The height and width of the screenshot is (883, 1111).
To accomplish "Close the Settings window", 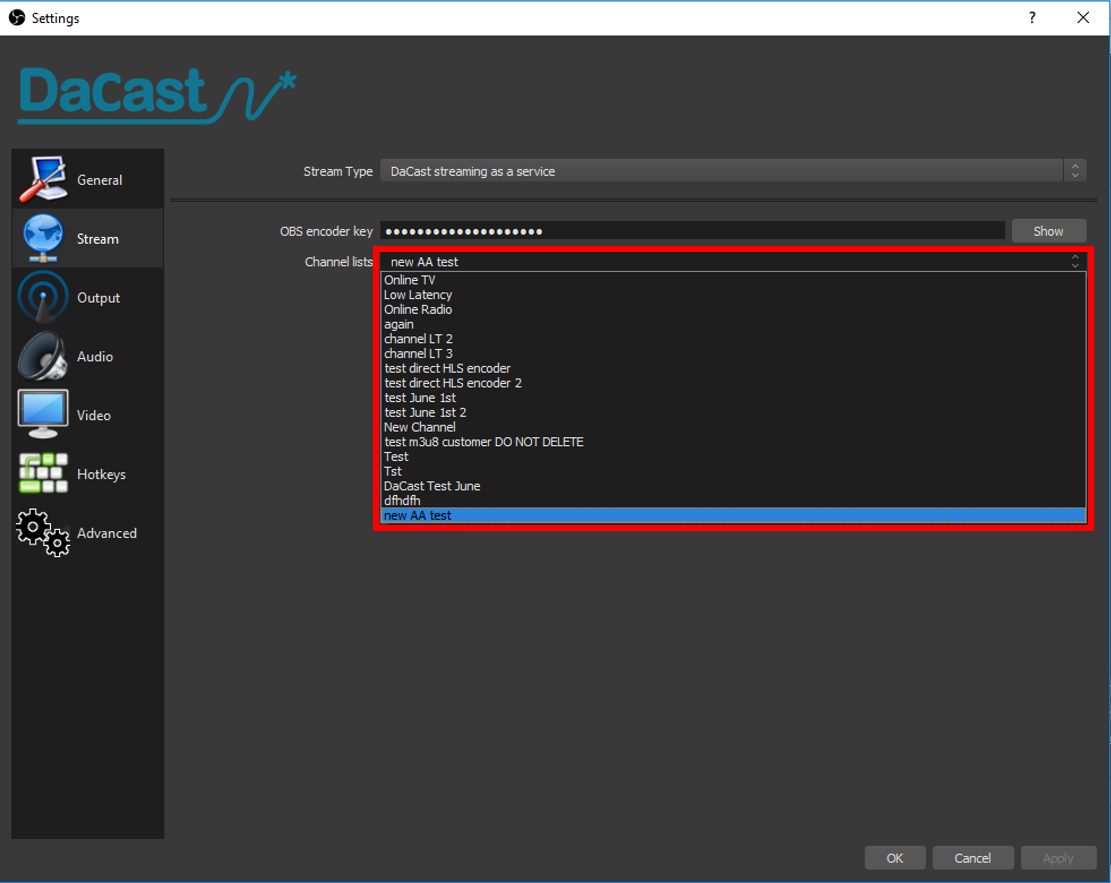I will point(1083,18).
